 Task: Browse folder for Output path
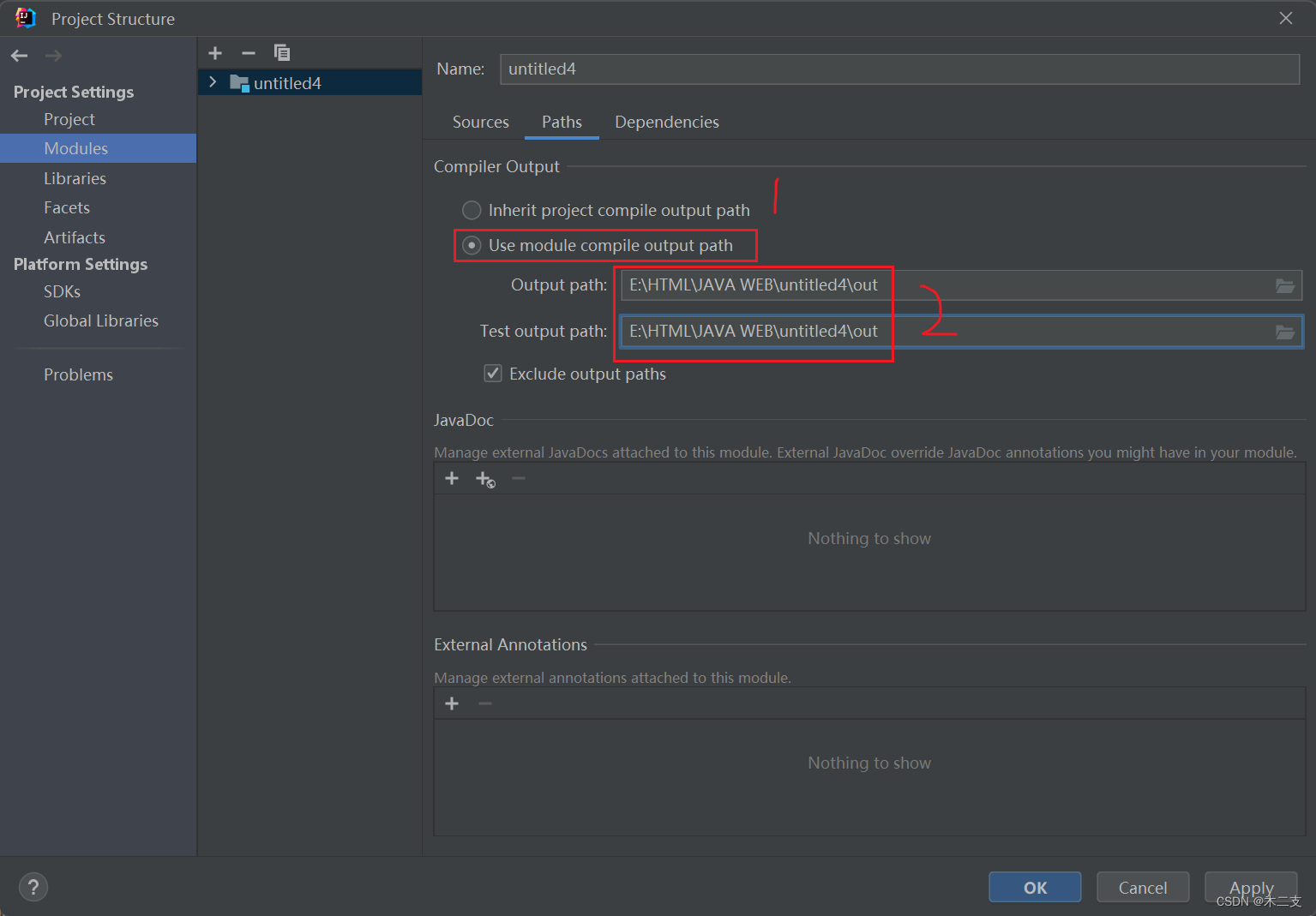(1284, 285)
